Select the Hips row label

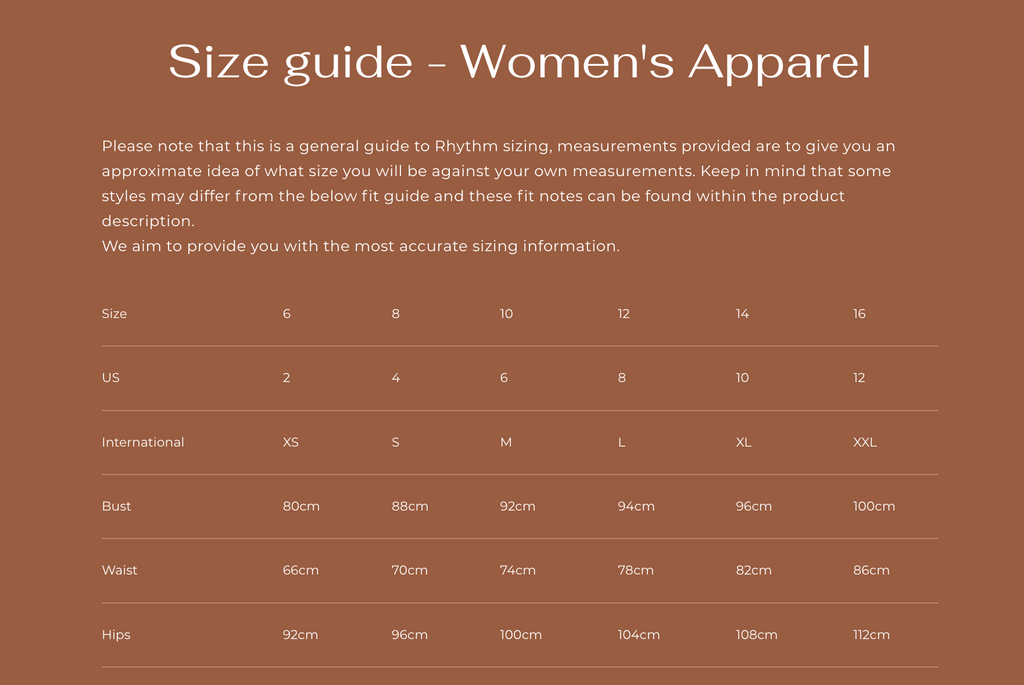pos(116,635)
